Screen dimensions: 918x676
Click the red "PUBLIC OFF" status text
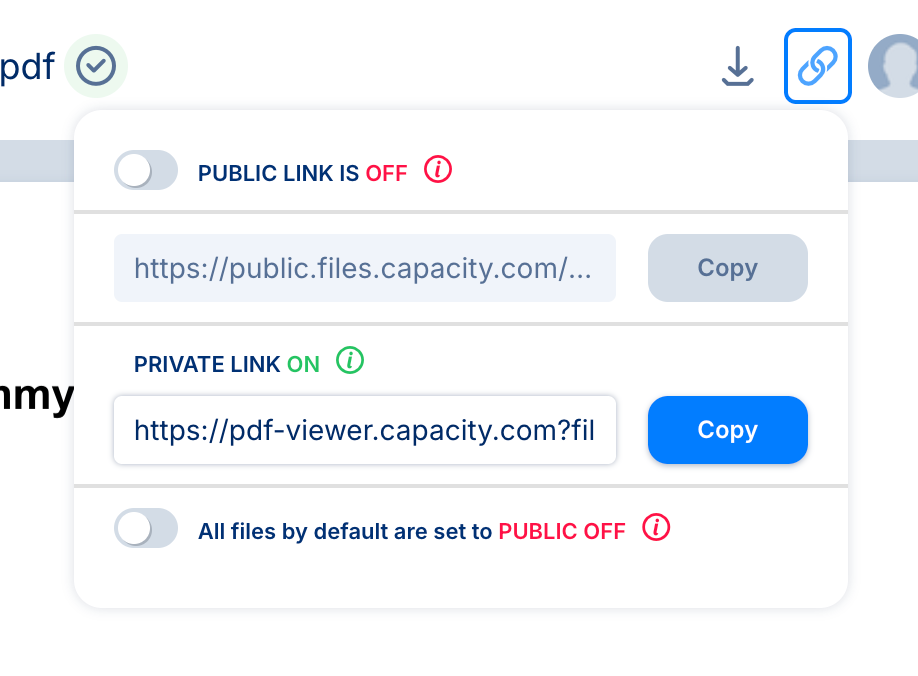[x=562, y=532]
